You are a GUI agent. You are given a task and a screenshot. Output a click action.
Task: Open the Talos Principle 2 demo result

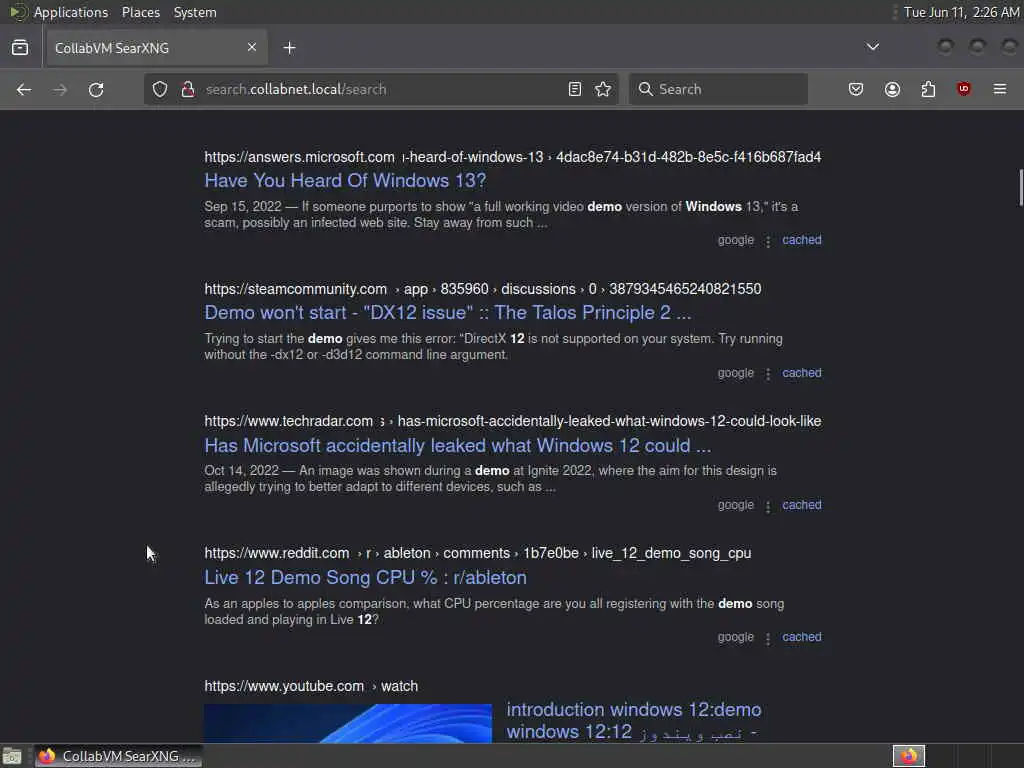point(447,313)
